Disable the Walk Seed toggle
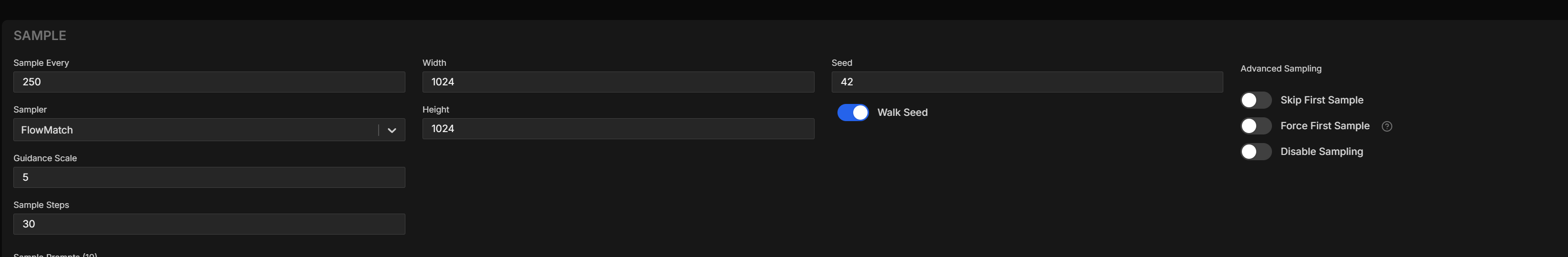 (853, 113)
